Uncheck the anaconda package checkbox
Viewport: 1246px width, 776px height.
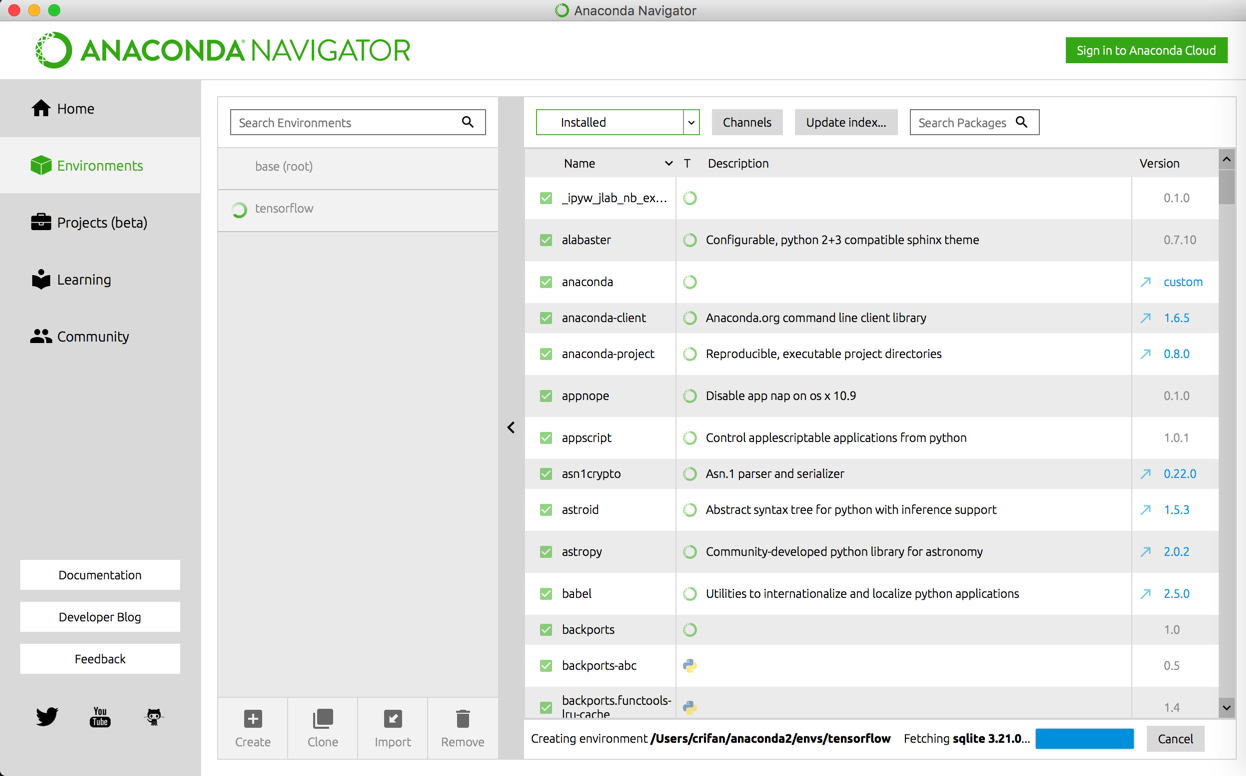coord(546,282)
